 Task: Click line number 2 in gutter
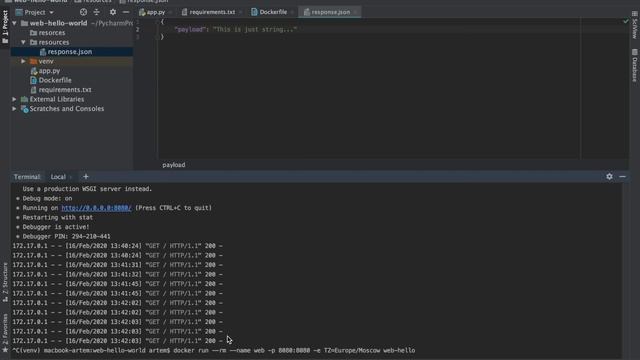click(138, 29)
